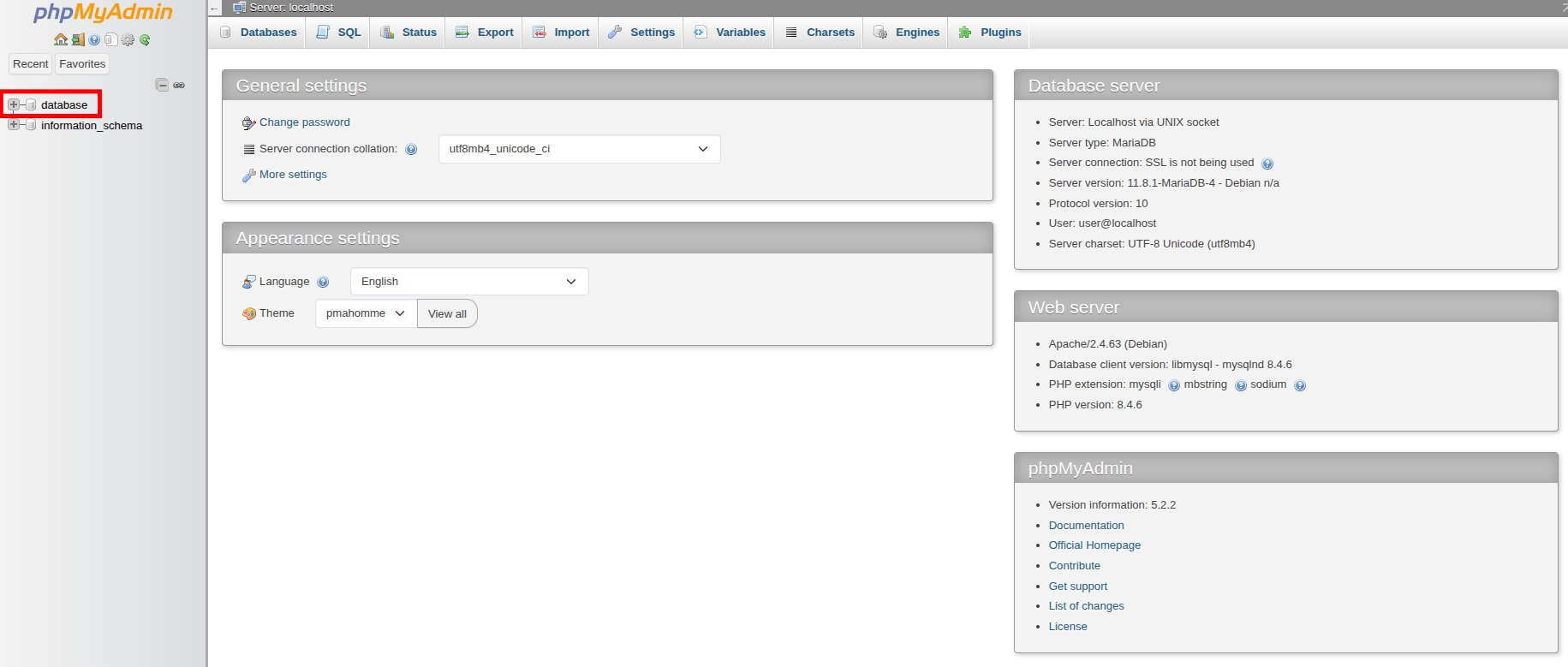Open the Official Homepage link
The height and width of the screenshot is (667, 1568).
(x=1094, y=545)
